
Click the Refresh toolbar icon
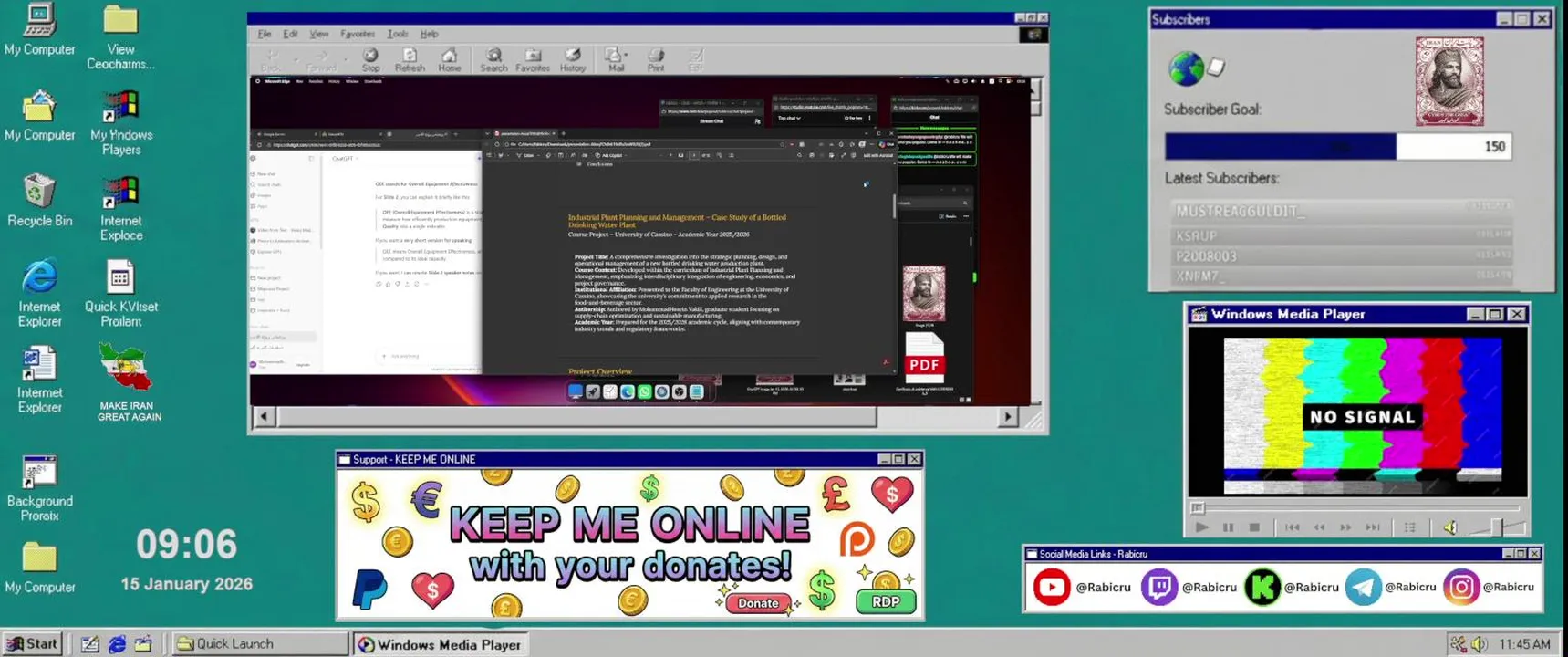click(410, 60)
